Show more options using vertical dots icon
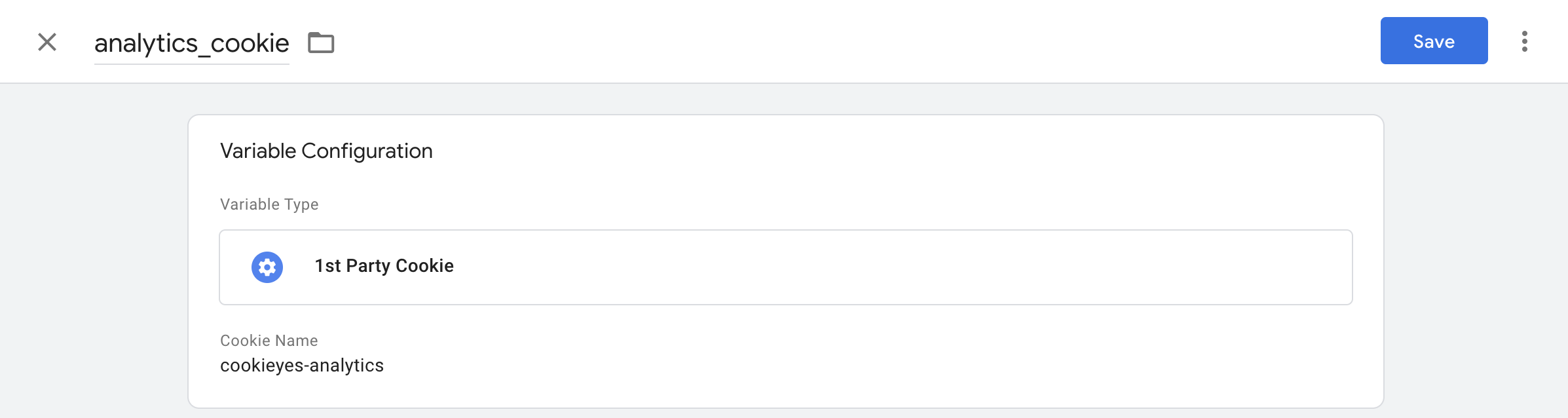Viewport: 1568px width, 418px height. point(1525,41)
